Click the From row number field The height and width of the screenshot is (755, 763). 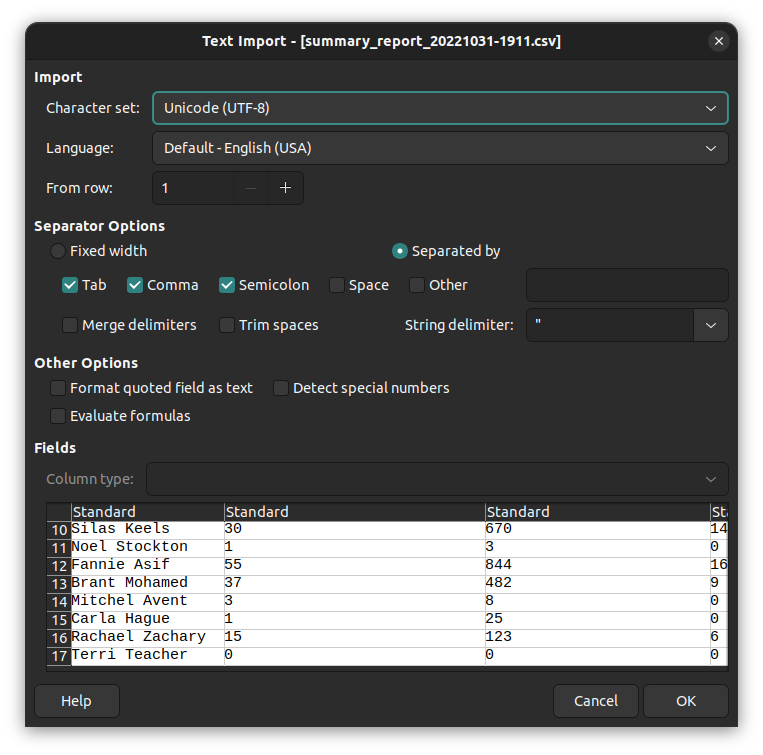tap(193, 188)
